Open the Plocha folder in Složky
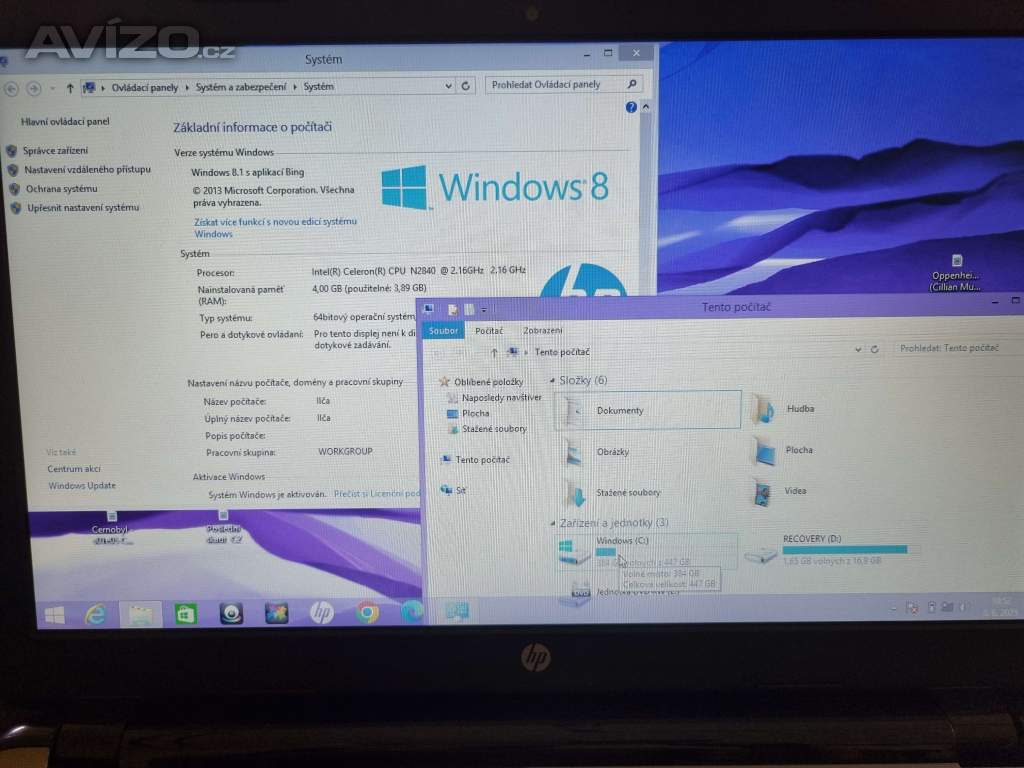This screenshot has height=768, width=1024. click(x=784, y=451)
